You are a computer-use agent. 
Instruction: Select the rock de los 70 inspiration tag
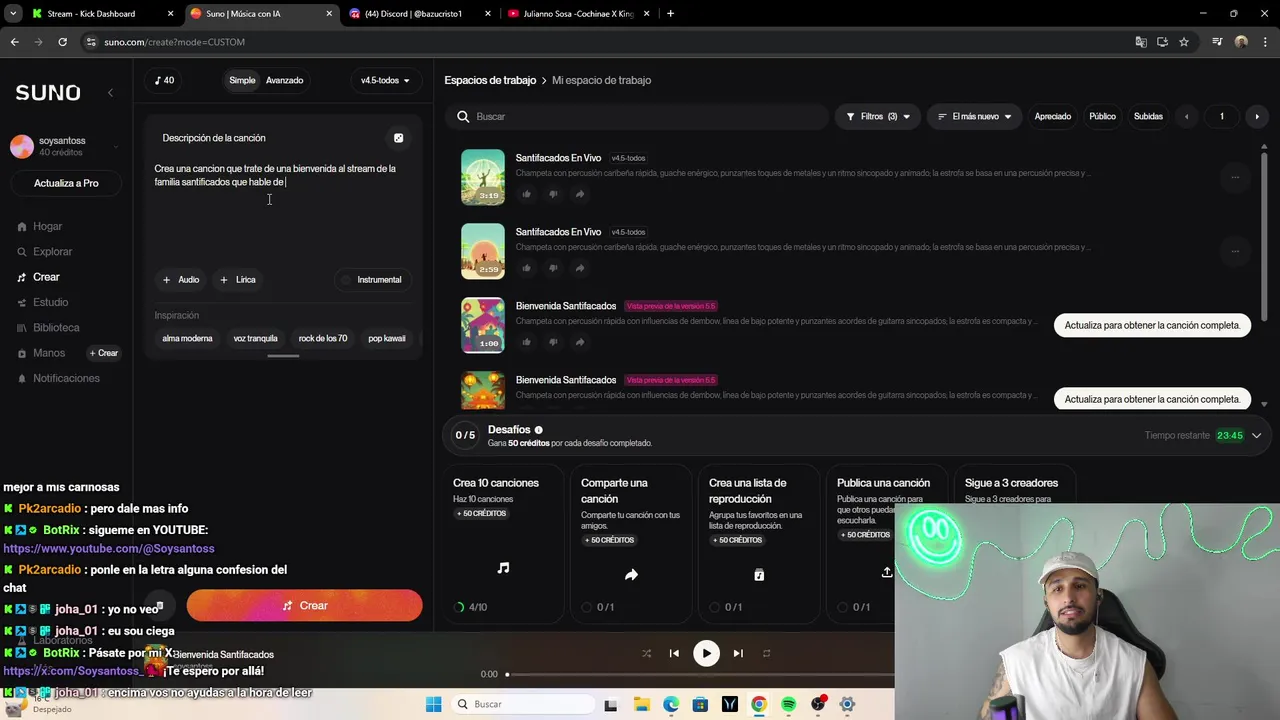[323, 338]
